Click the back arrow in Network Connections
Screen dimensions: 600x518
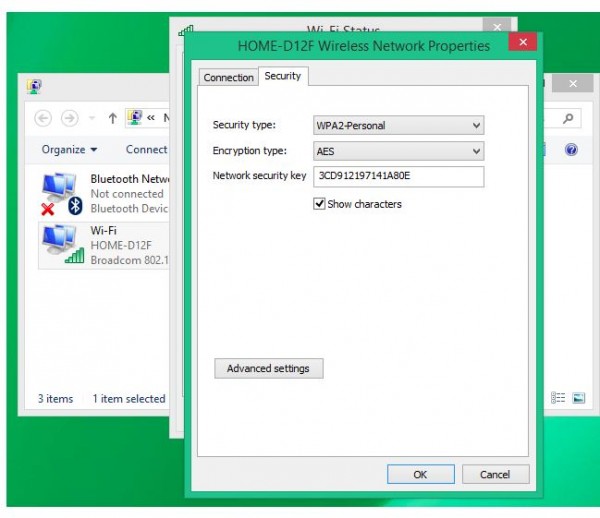point(43,118)
